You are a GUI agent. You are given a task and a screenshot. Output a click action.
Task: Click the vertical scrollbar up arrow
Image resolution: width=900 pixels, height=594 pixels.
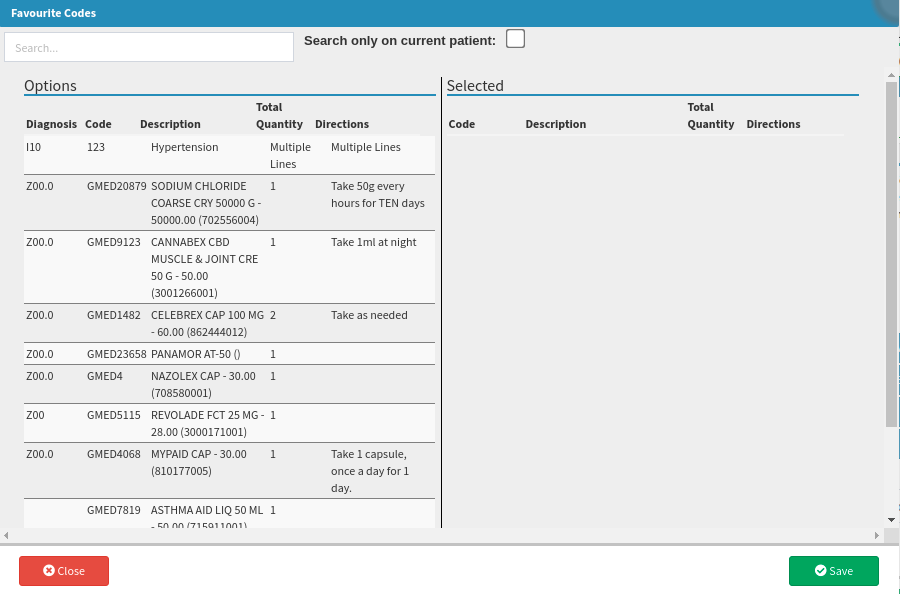tap(891, 73)
